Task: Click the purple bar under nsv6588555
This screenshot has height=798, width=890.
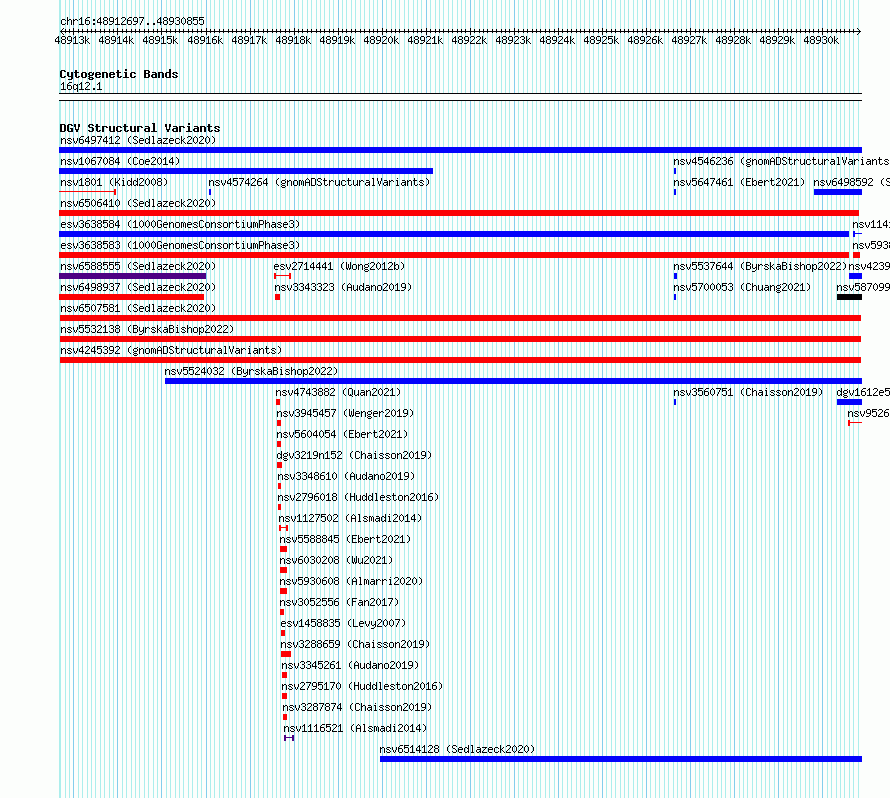Action: [133, 276]
